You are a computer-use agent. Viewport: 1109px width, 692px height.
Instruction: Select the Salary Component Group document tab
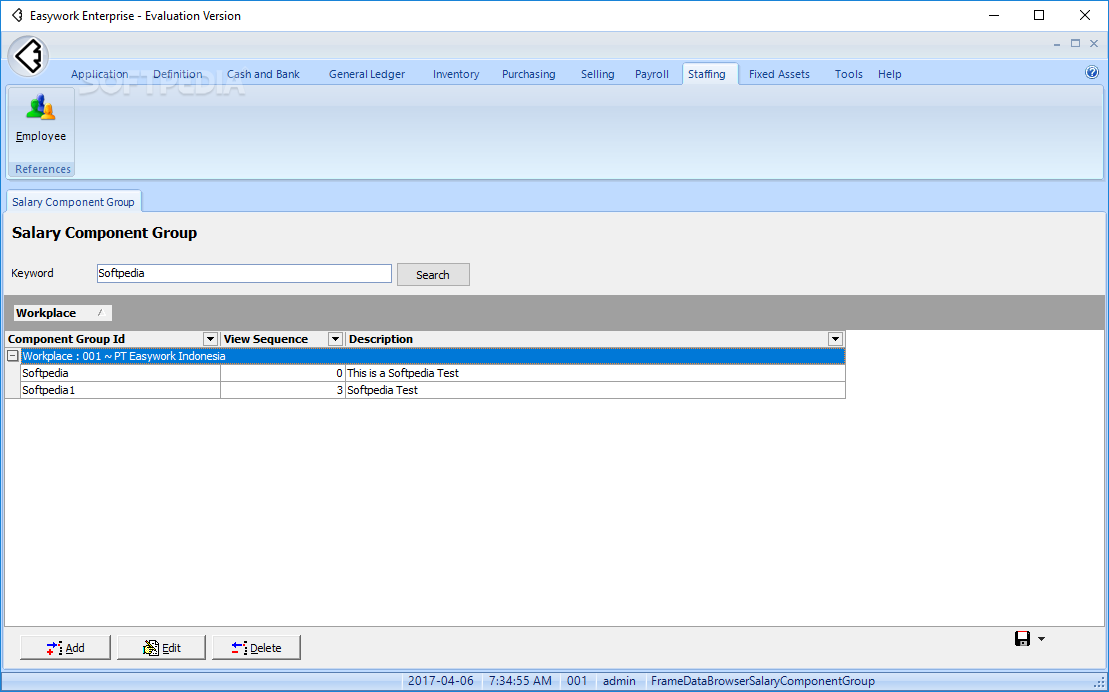(x=74, y=202)
